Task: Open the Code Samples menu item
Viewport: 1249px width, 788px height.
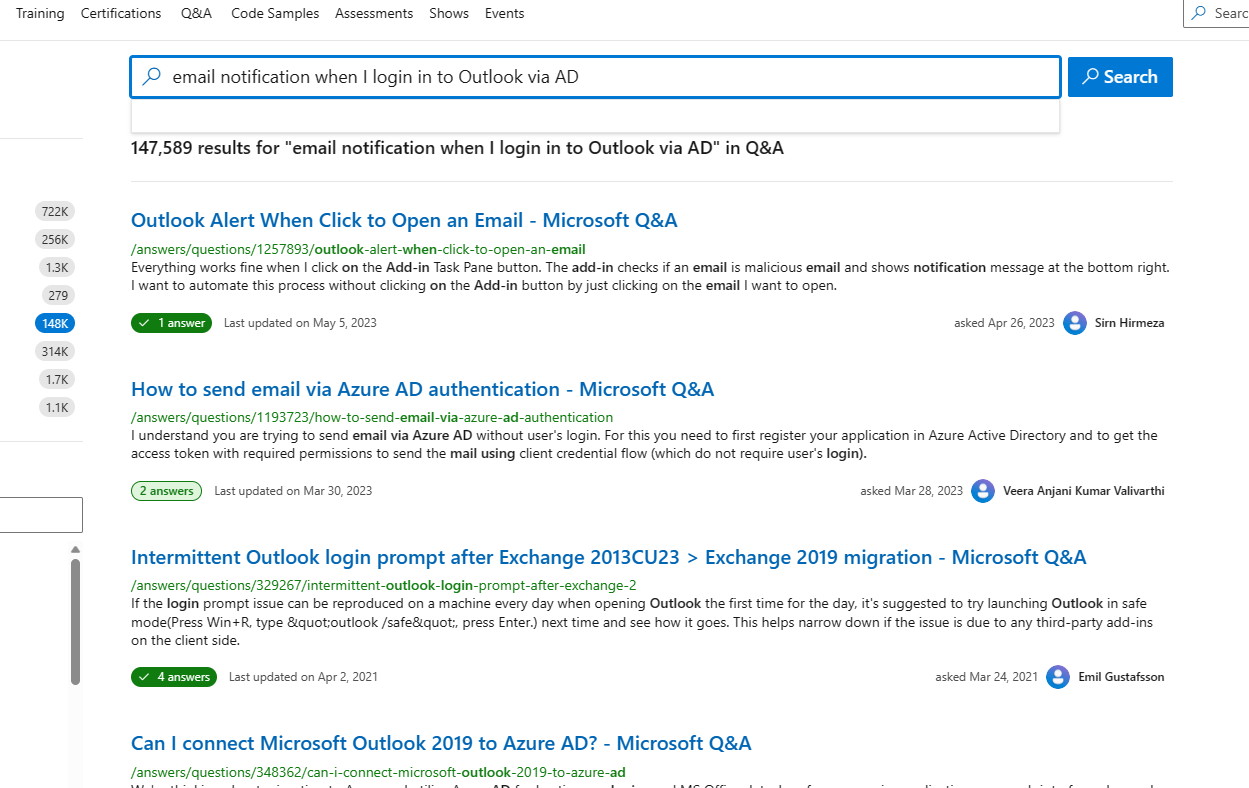Action: point(275,13)
